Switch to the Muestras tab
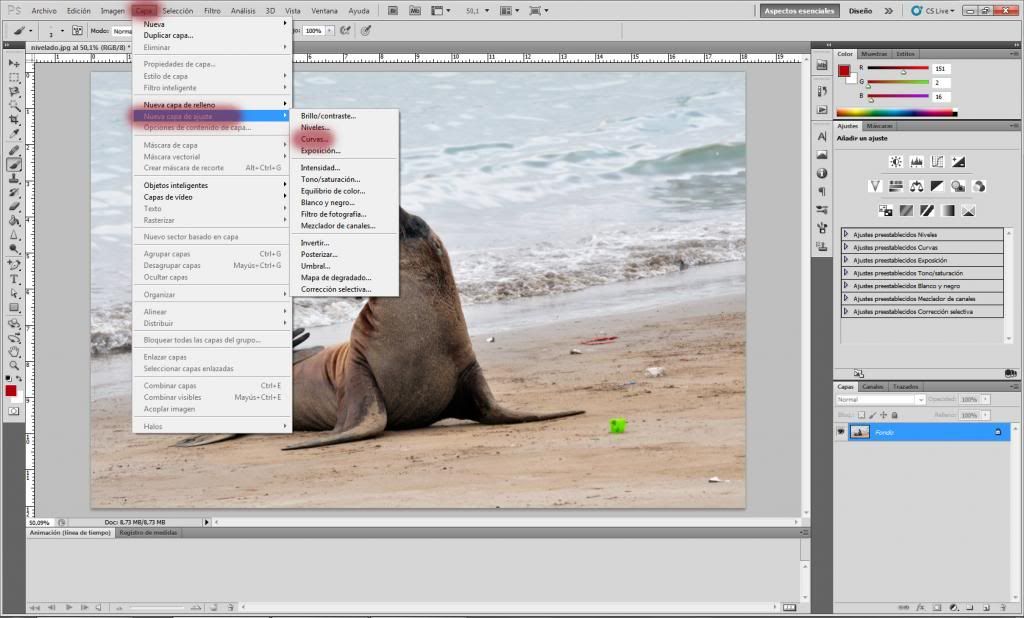Screen dimensions: 1024x618 (874, 54)
